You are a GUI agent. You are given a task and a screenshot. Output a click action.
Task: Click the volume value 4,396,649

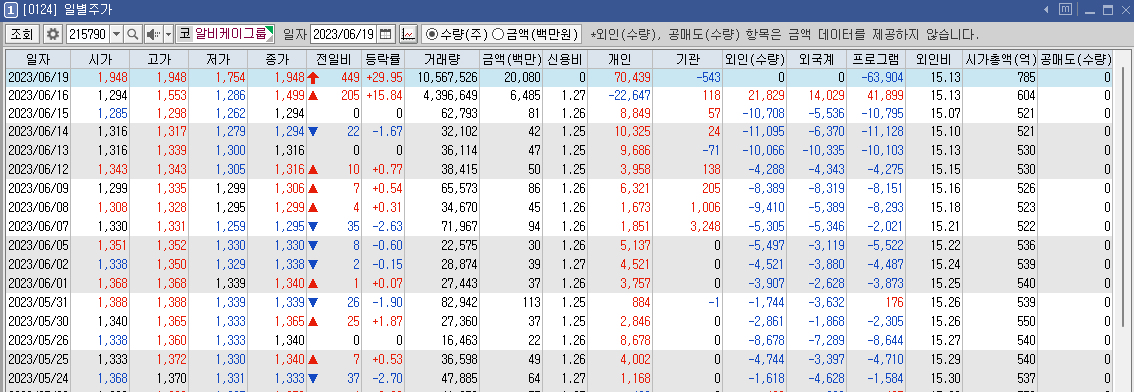[x=451, y=95]
